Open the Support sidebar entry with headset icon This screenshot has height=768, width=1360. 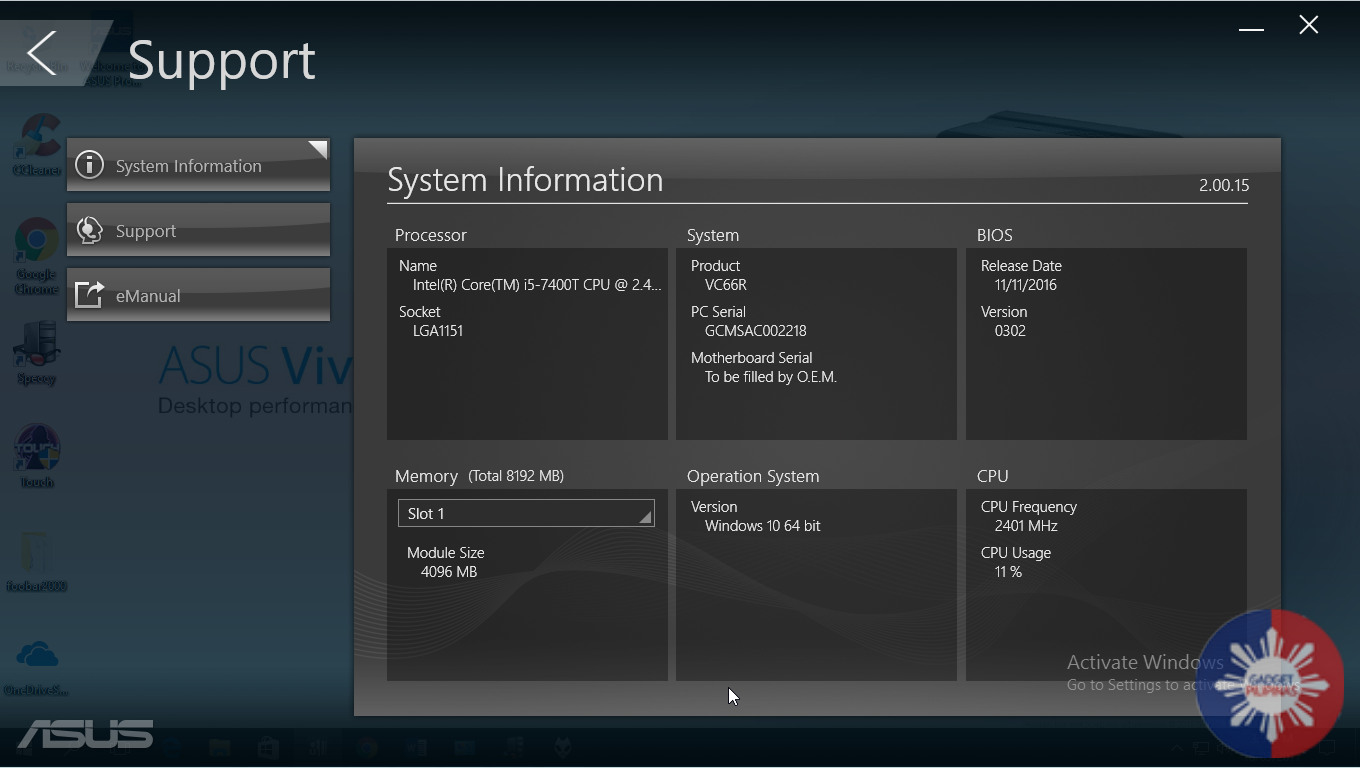198,230
